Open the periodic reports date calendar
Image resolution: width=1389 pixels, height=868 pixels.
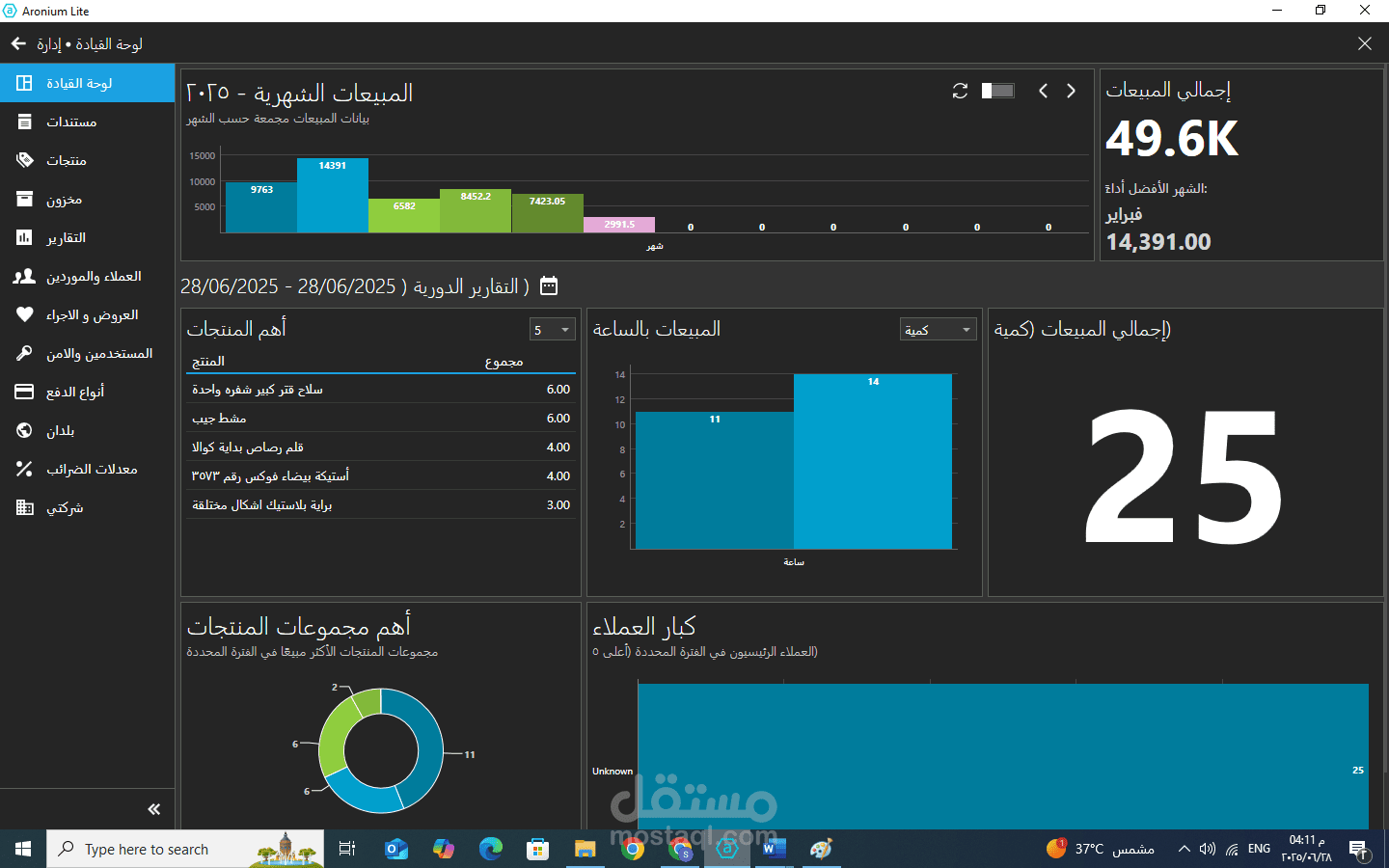(549, 285)
